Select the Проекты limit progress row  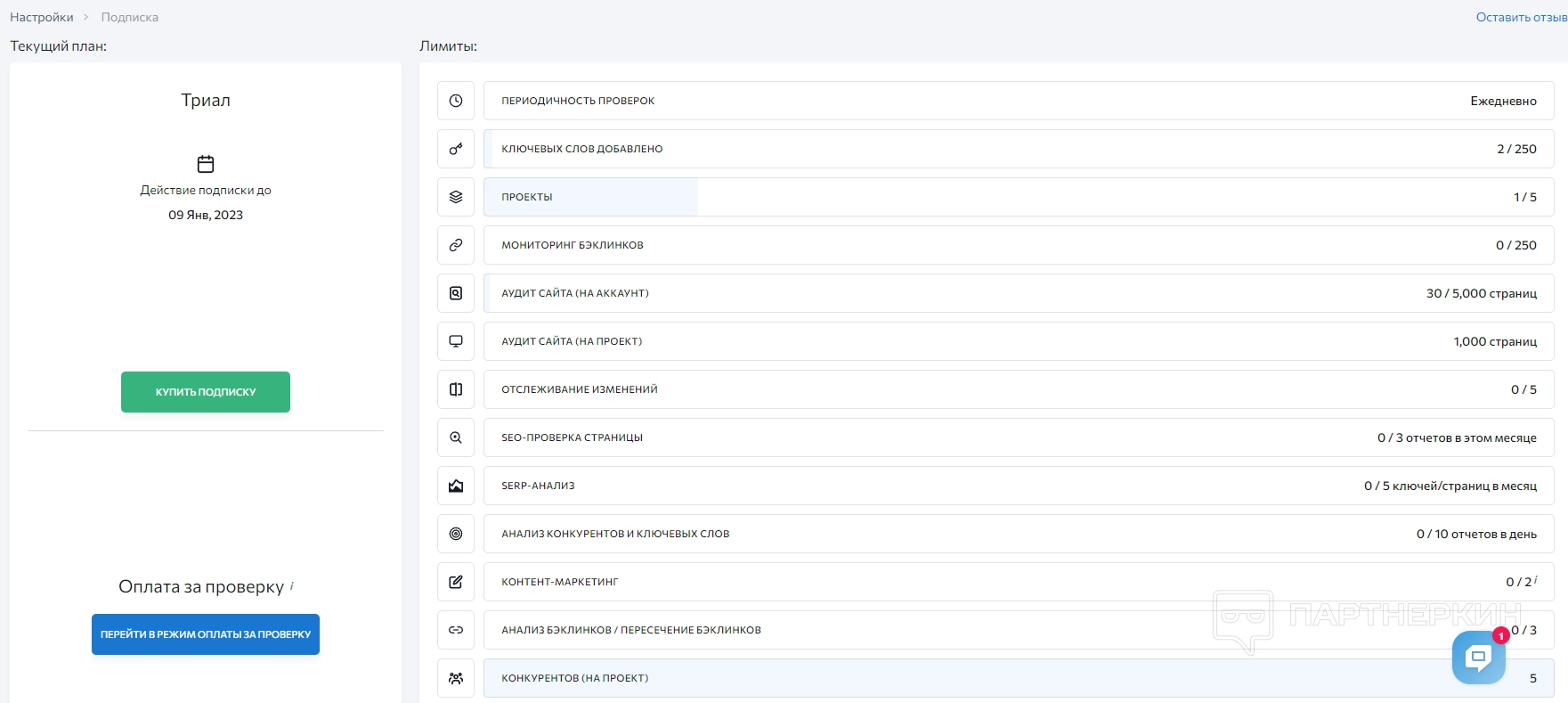[1018, 197]
